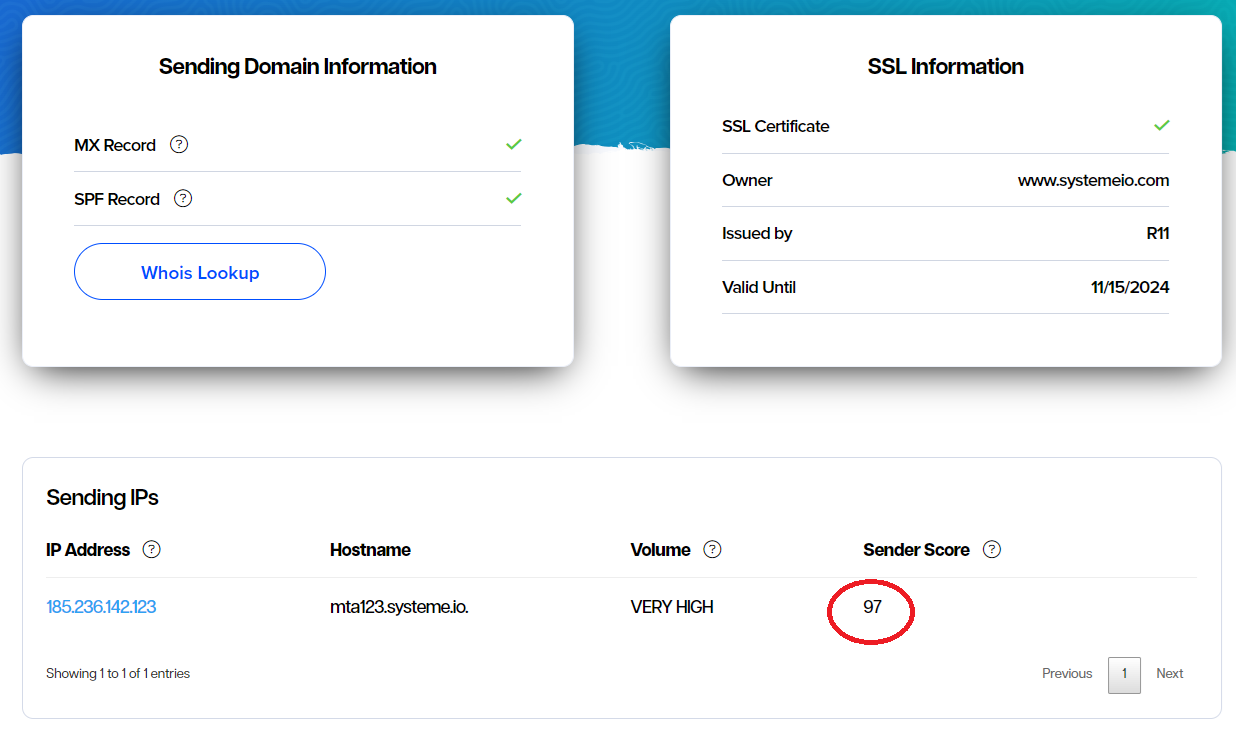
Task: Click the Sender Score column header text
Action: pyautogui.click(x=916, y=550)
